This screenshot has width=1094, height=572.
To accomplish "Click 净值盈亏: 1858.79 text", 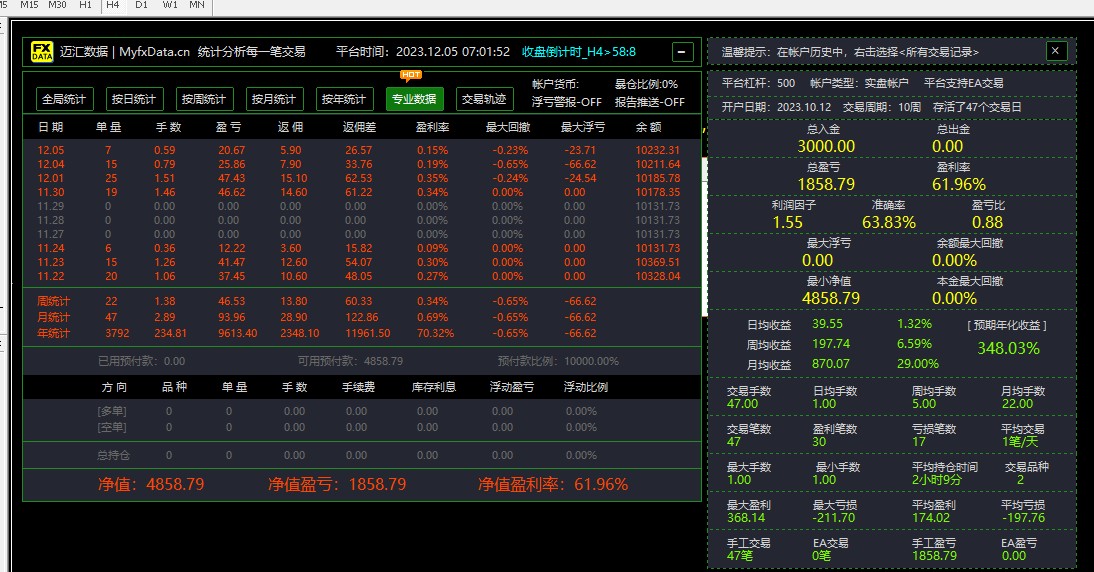I will pos(337,484).
